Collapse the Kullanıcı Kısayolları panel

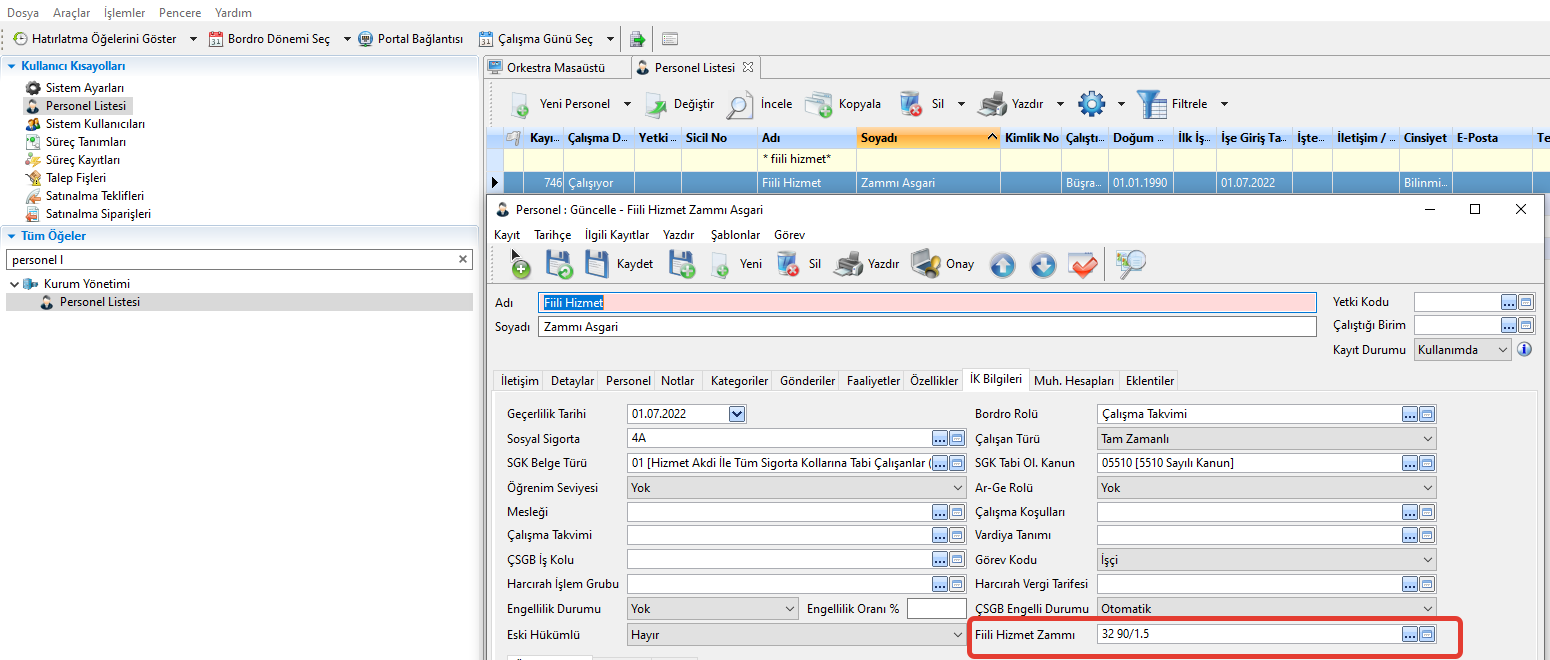(11, 66)
